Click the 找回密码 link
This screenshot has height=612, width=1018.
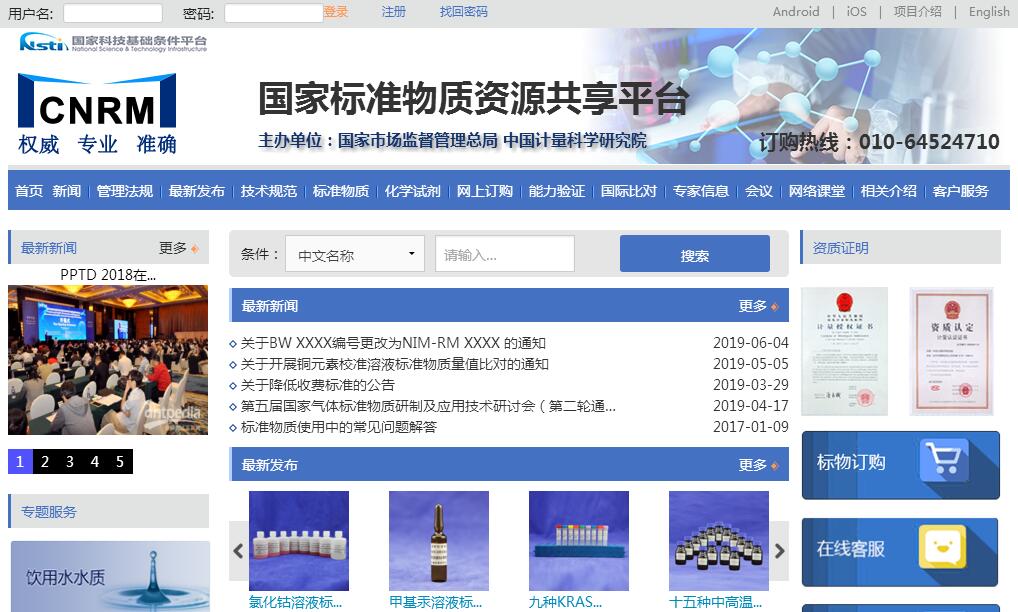point(463,12)
